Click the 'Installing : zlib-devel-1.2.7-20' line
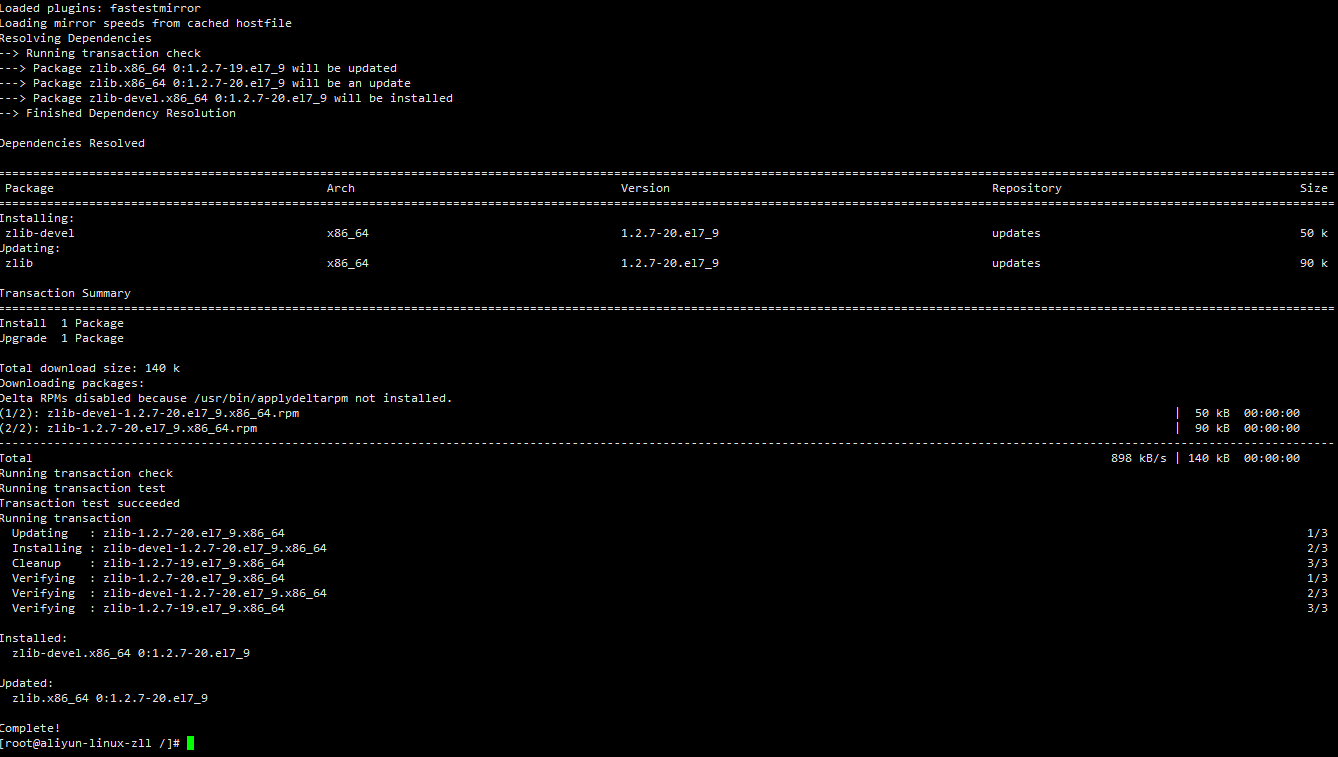1338x757 pixels. [169, 548]
